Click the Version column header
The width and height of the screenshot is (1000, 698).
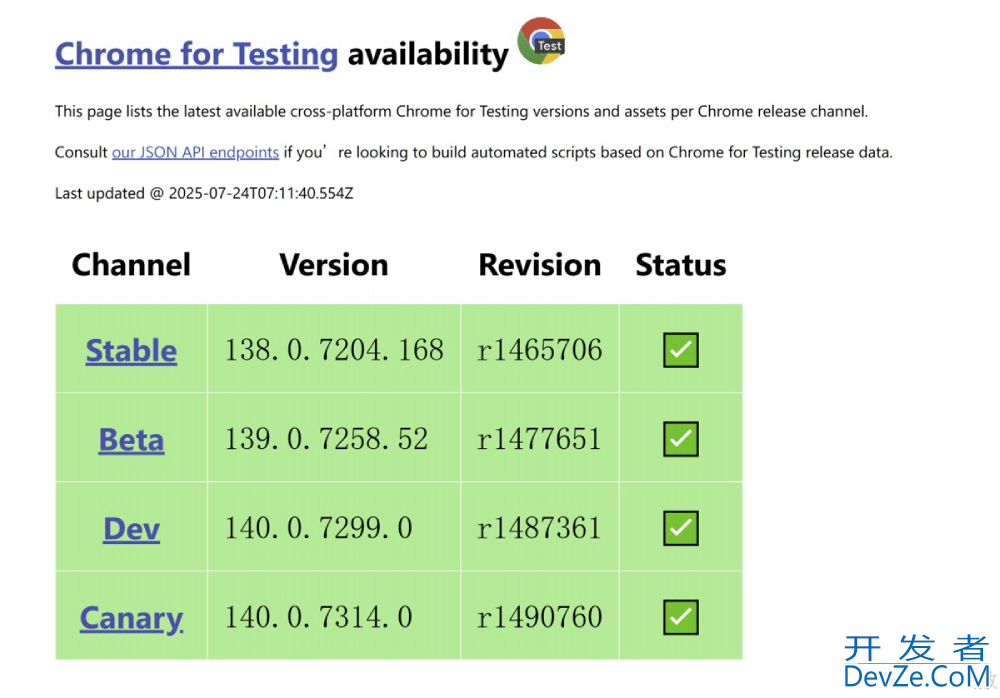tap(334, 265)
